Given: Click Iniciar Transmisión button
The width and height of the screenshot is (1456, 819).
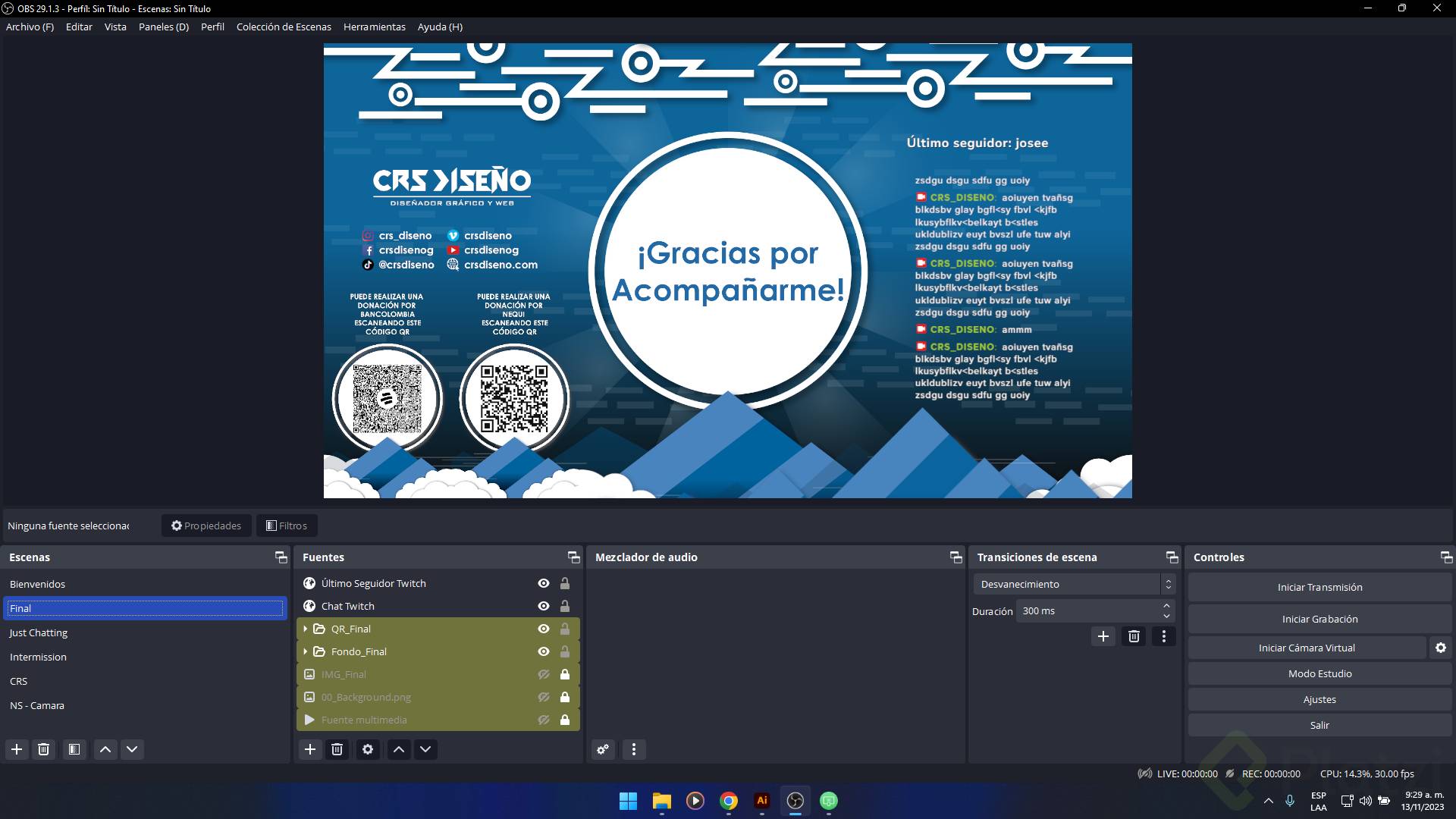Looking at the screenshot, I should [1319, 587].
